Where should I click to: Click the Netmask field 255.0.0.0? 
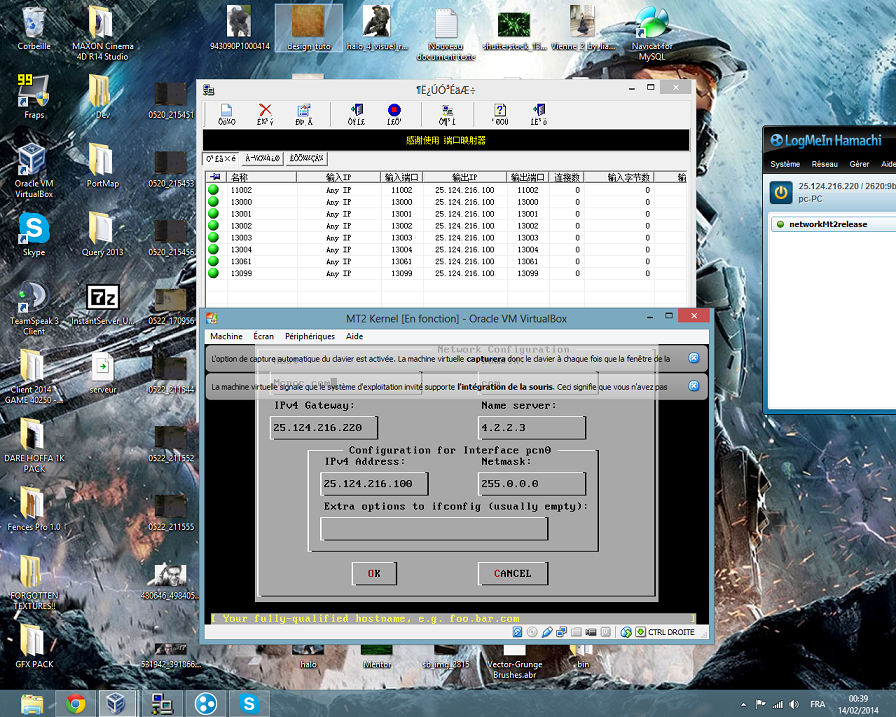(x=531, y=483)
